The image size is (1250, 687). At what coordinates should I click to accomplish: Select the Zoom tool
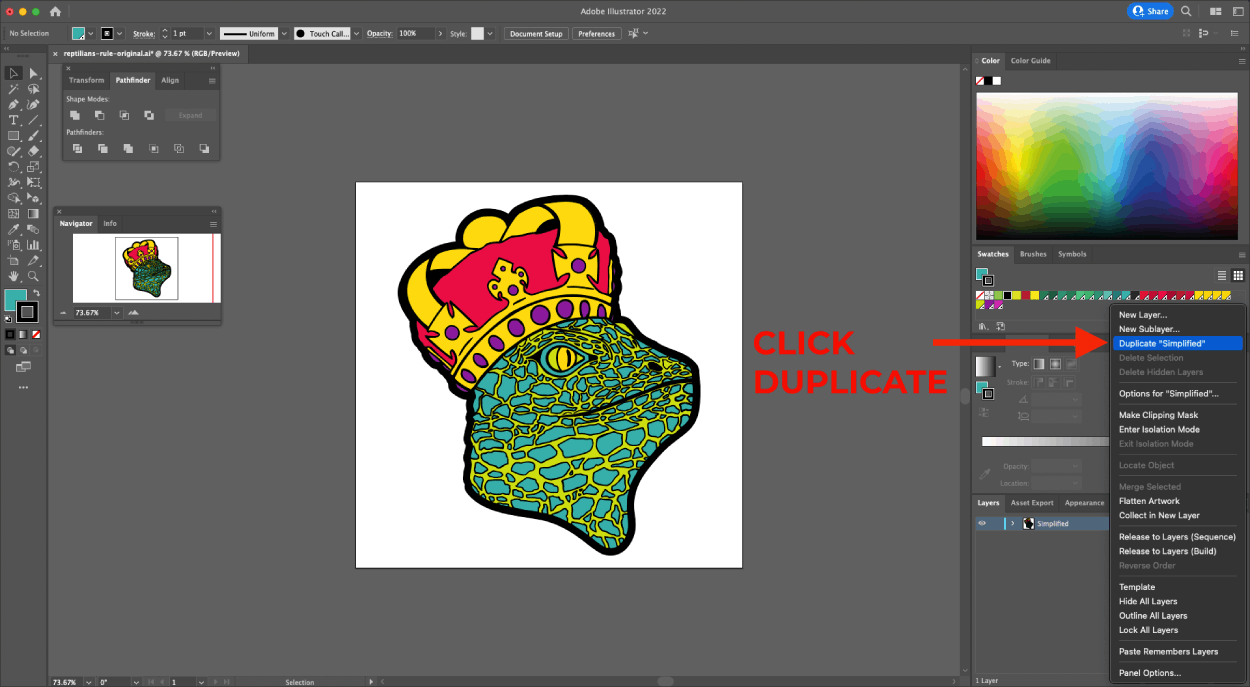pyautogui.click(x=33, y=276)
